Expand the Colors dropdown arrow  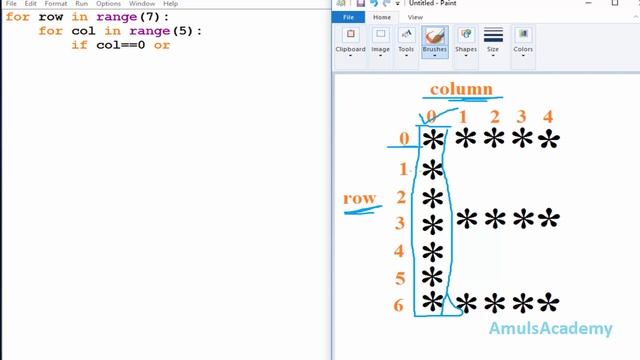pyautogui.click(x=523, y=56)
